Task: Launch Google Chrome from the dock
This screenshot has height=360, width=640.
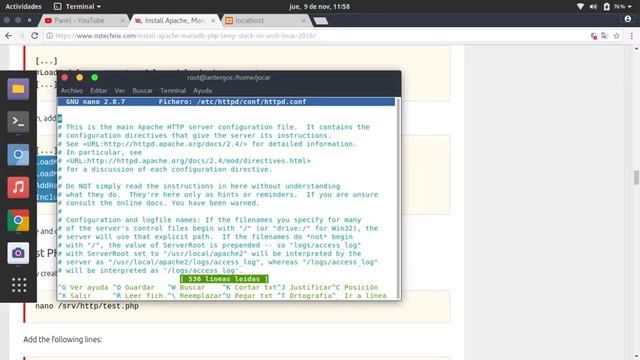Action: [x=18, y=220]
